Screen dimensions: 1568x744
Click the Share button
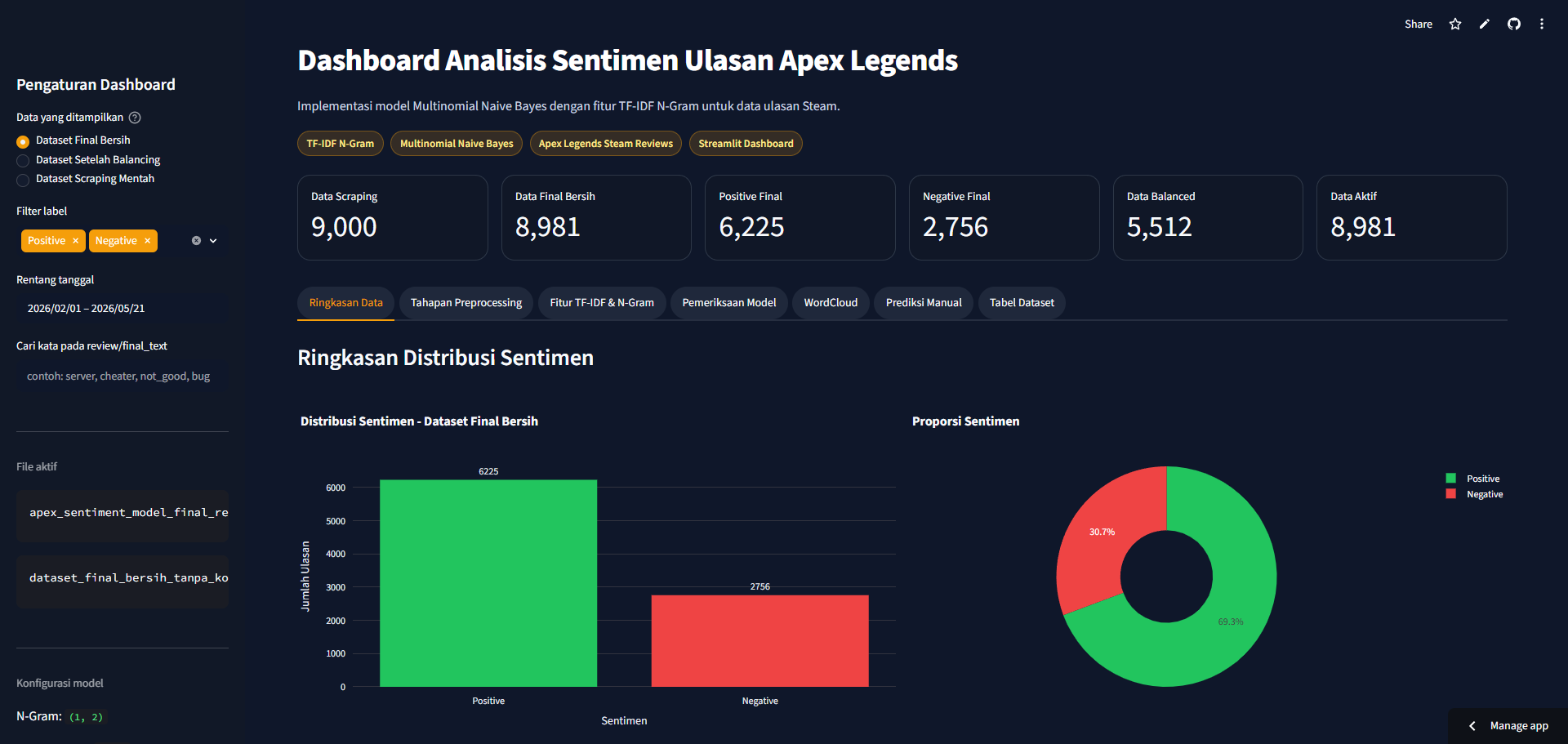(1419, 25)
